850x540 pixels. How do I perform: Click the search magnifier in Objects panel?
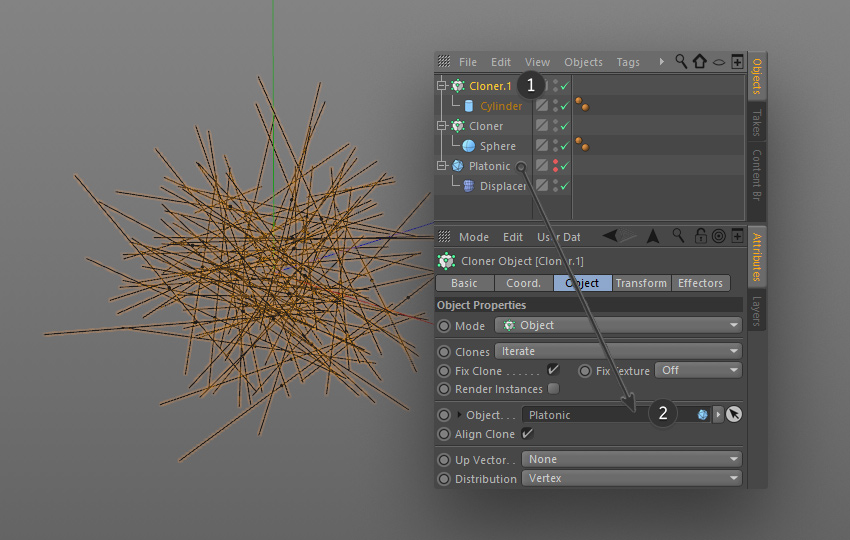[x=681, y=61]
